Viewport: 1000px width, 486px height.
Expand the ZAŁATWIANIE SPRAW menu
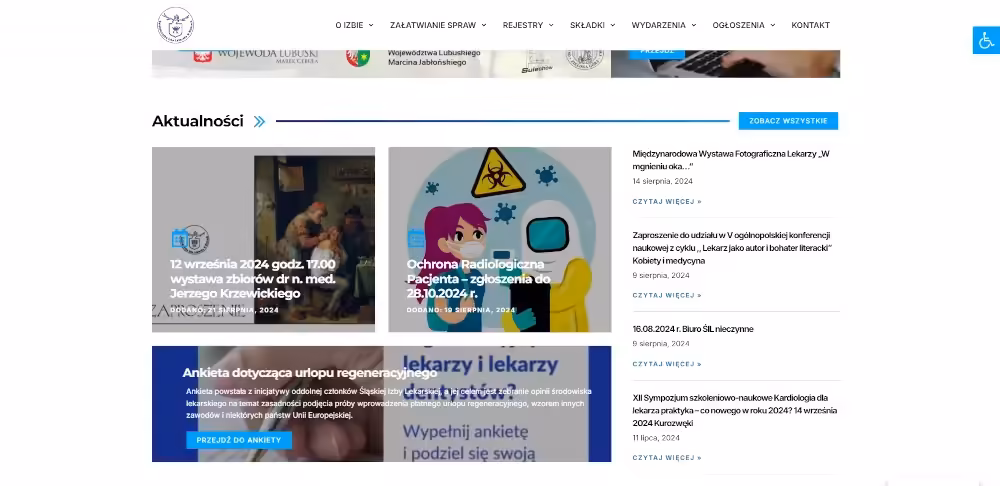(438, 26)
